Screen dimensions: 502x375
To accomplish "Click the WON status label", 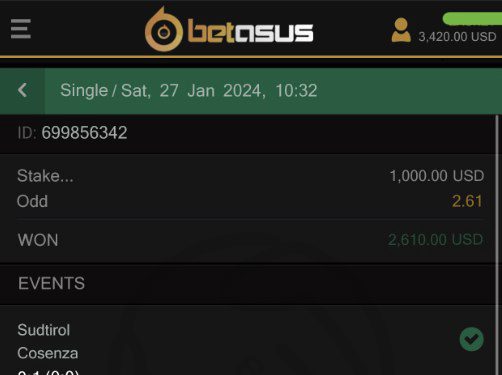I will 38,240.
